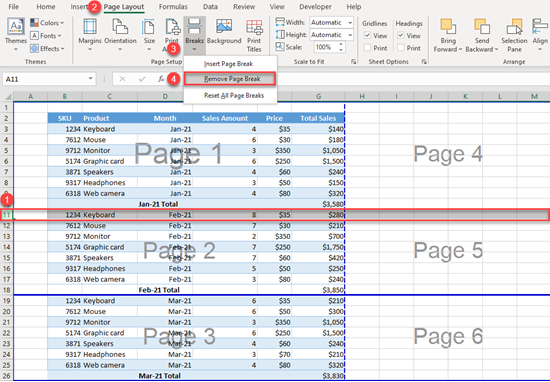
Task: Click the Jan-21 Total cell
Action: 158,204
